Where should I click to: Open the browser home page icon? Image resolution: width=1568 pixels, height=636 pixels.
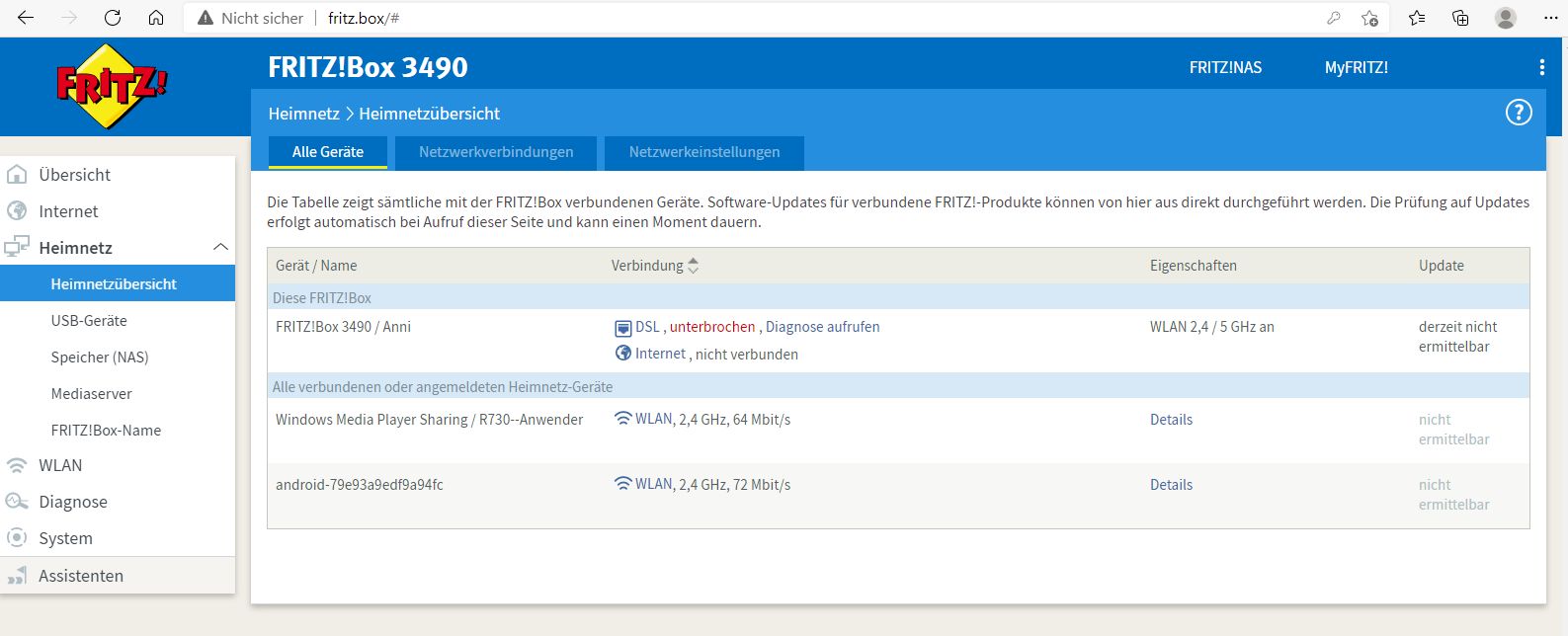tap(156, 18)
